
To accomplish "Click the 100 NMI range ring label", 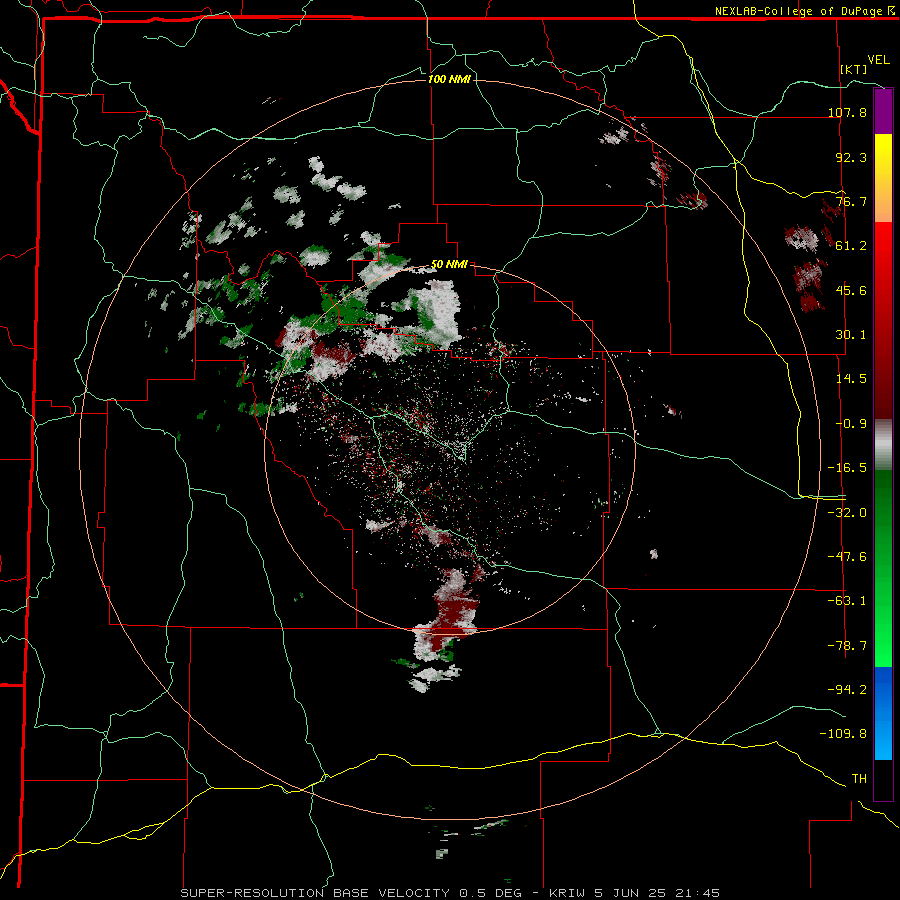I will click(x=449, y=79).
